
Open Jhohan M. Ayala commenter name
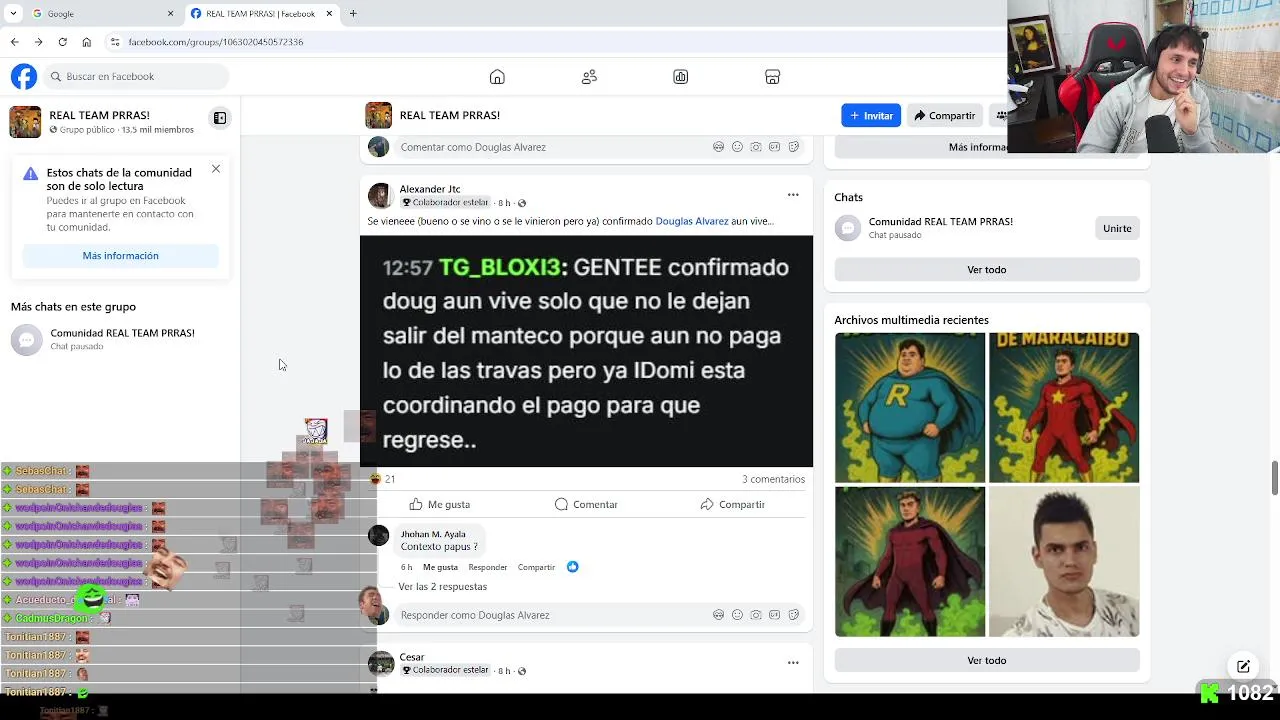click(433, 534)
